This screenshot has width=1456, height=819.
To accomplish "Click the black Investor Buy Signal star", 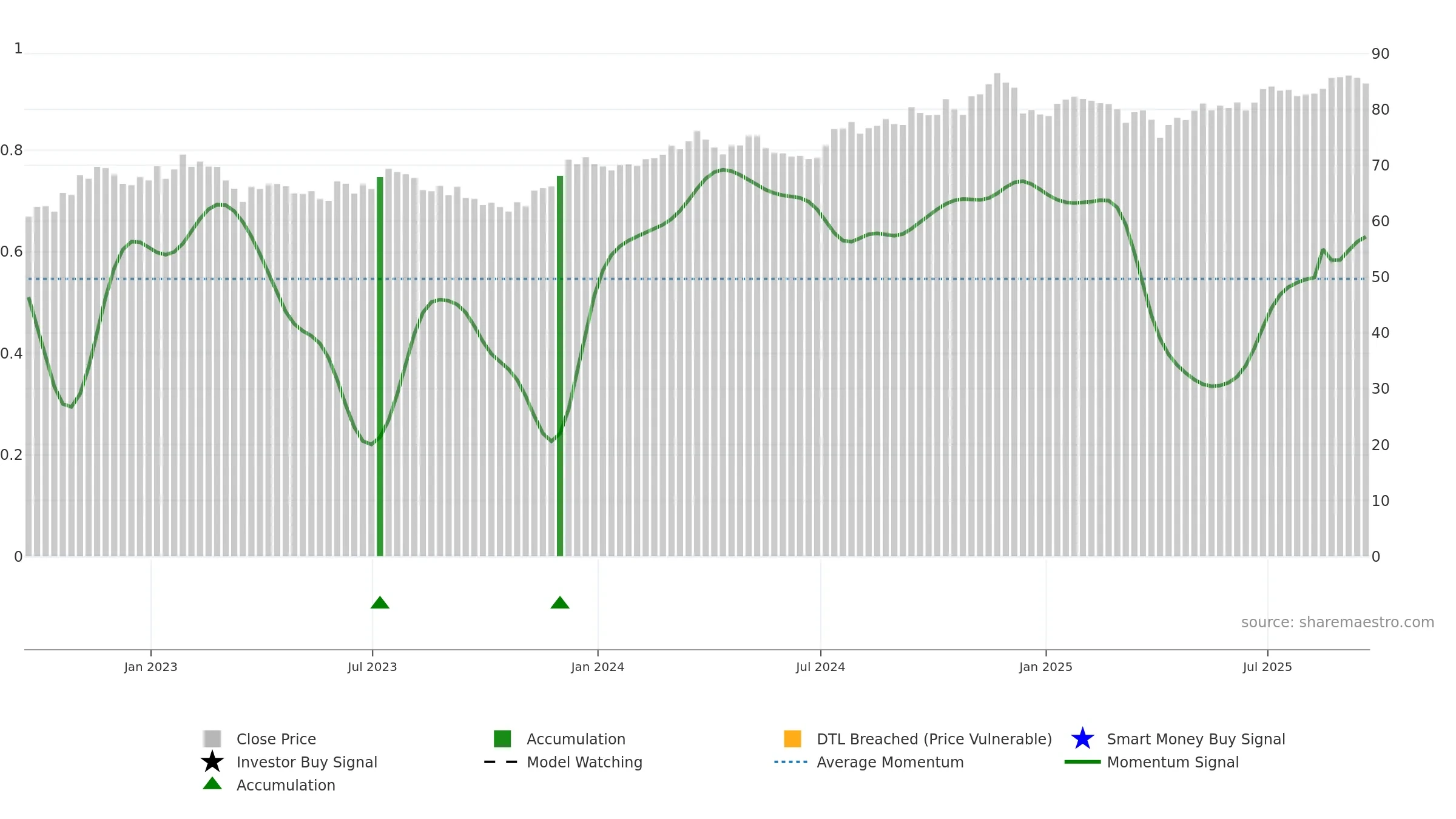I will pyautogui.click(x=212, y=762).
